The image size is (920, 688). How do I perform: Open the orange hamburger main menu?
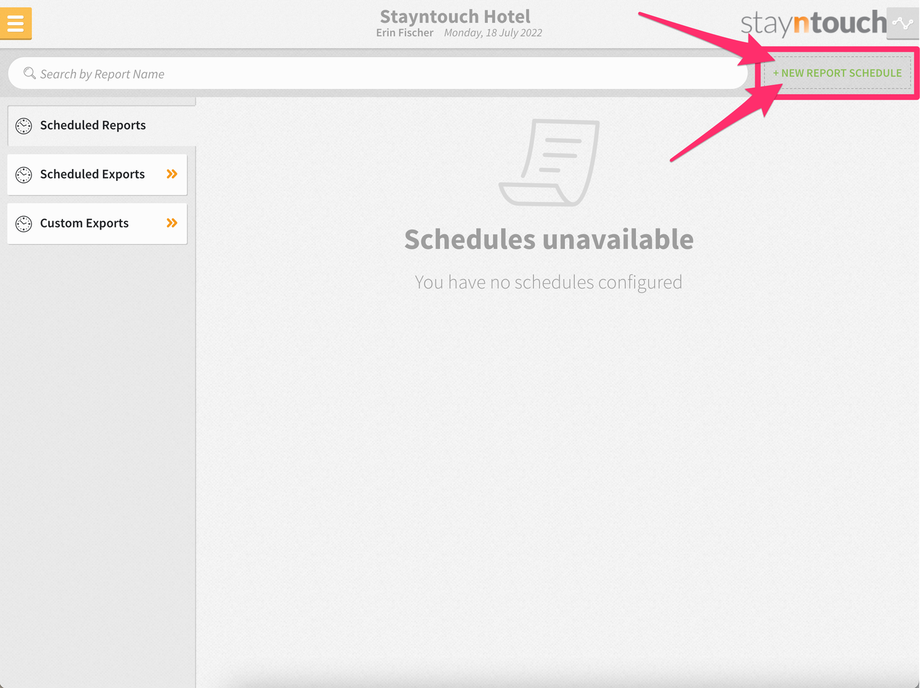pos(16,23)
